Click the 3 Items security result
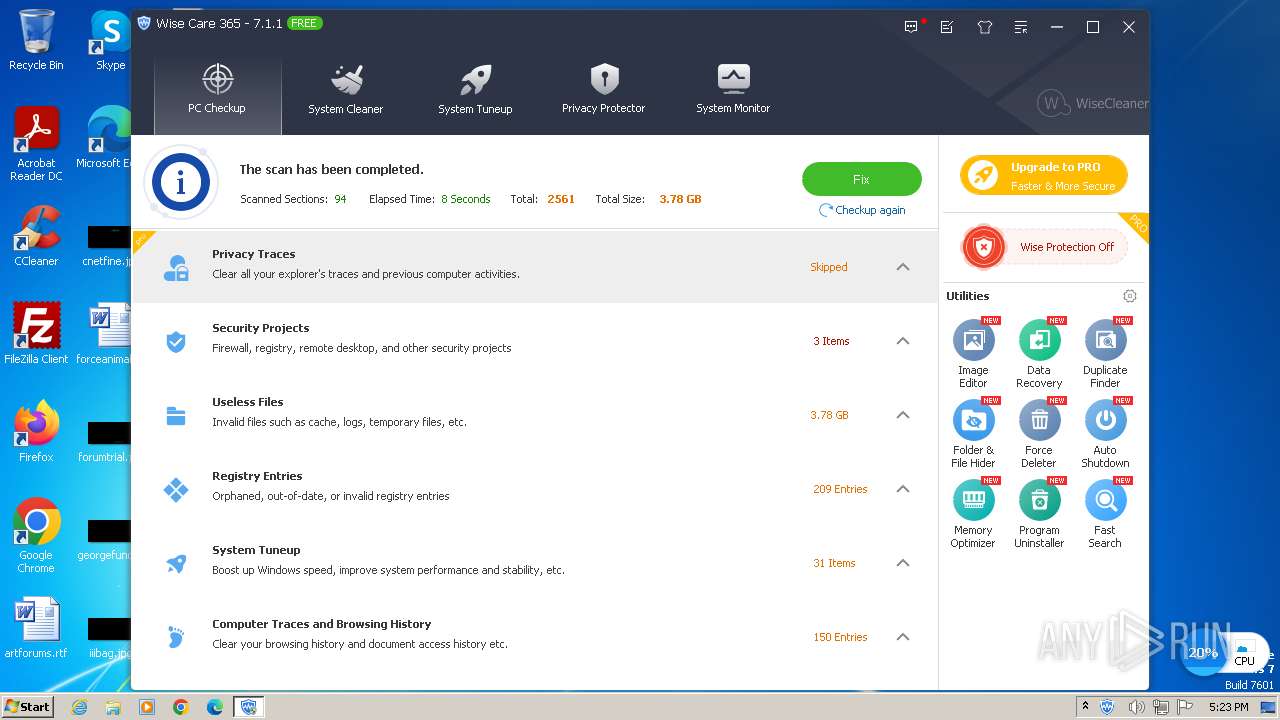The height and width of the screenshot is (720, 1280). (831, 341)
